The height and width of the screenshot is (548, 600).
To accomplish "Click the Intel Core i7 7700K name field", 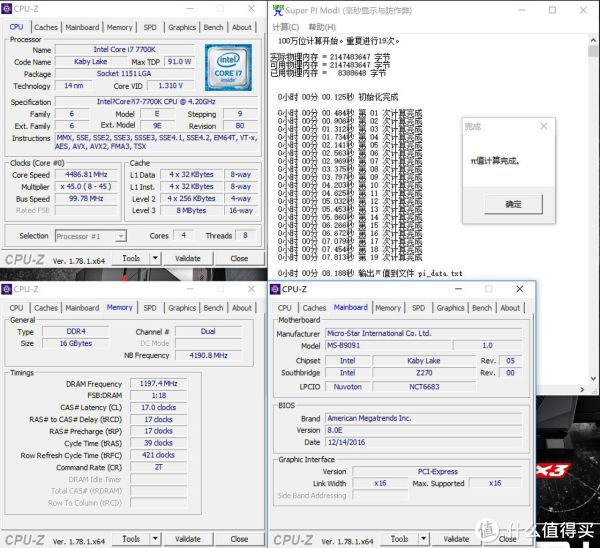I will [125, 49].
